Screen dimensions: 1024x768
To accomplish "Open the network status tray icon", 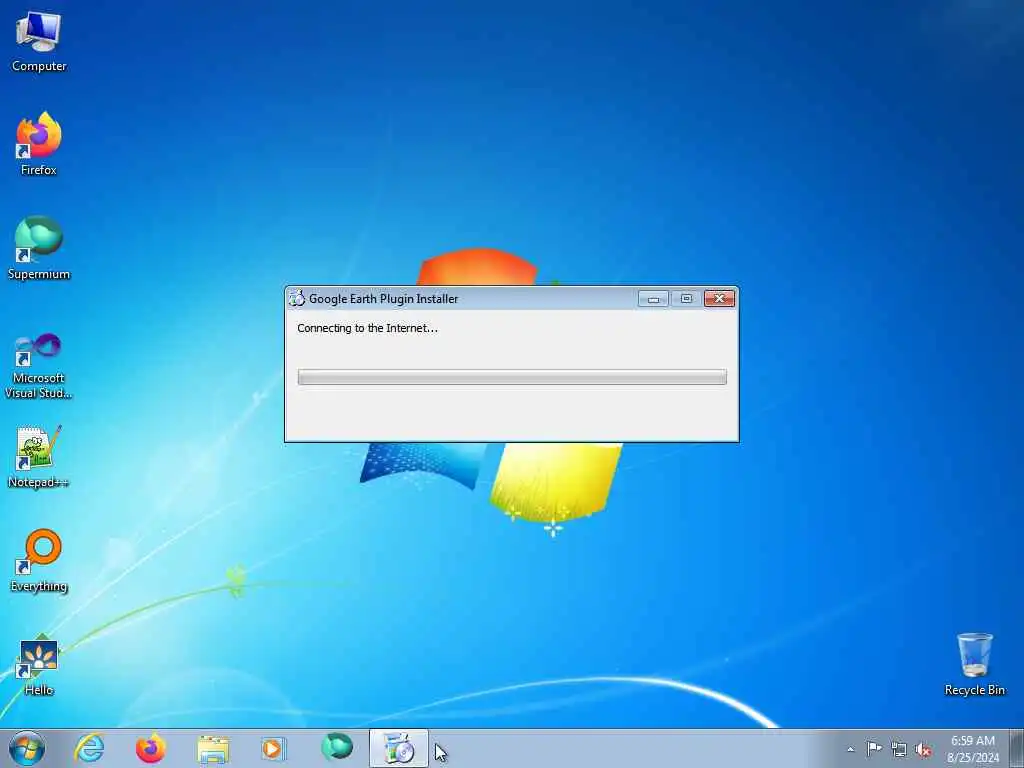I will pyautogui.click(x=899, y=749).
